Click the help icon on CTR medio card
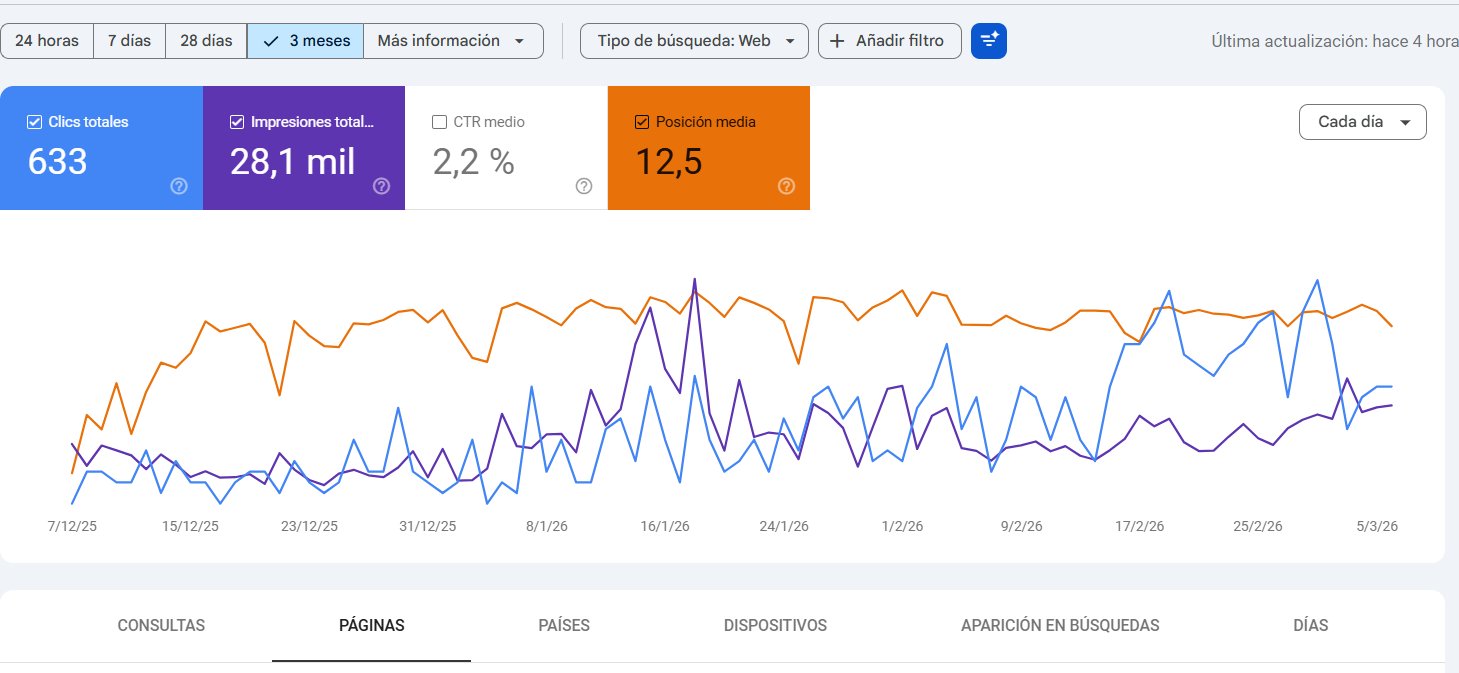 click(584, 186)
